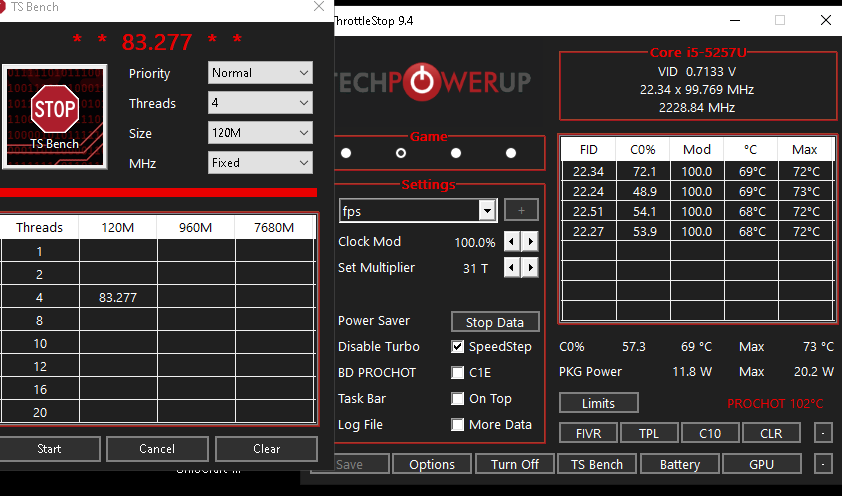This screenshot has height=496, width=842.
Task: Open the Size dropdown showing 120M
Action: click(x=260, y=133)
